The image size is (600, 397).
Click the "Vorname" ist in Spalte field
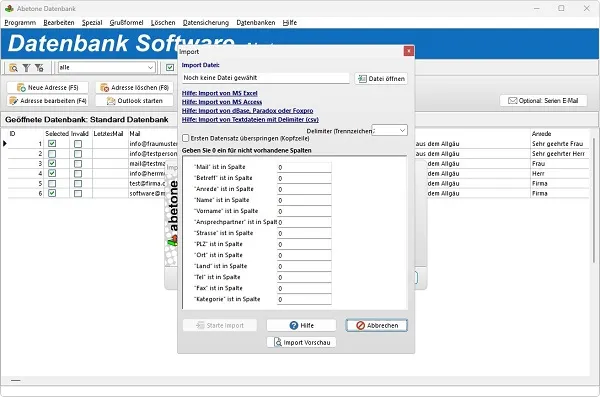[x=304, y=211]
